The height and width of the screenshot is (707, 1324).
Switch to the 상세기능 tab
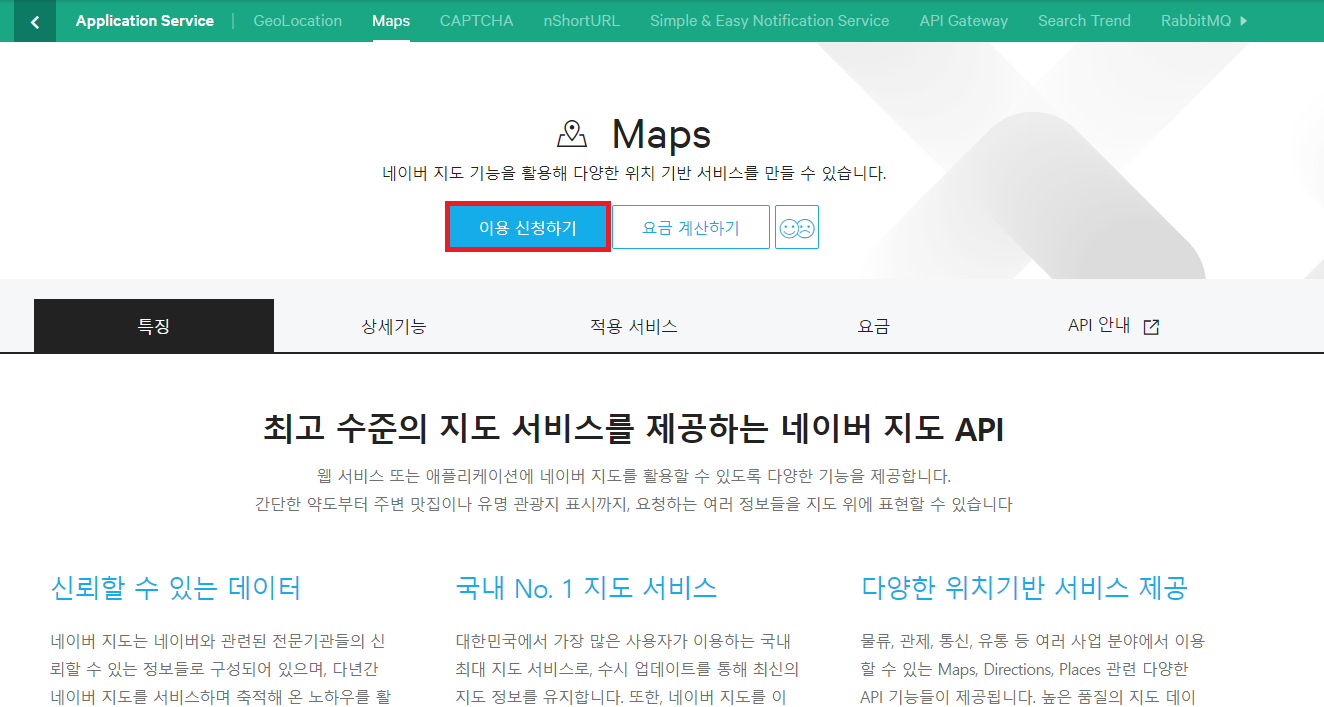(x=394, y=326)
